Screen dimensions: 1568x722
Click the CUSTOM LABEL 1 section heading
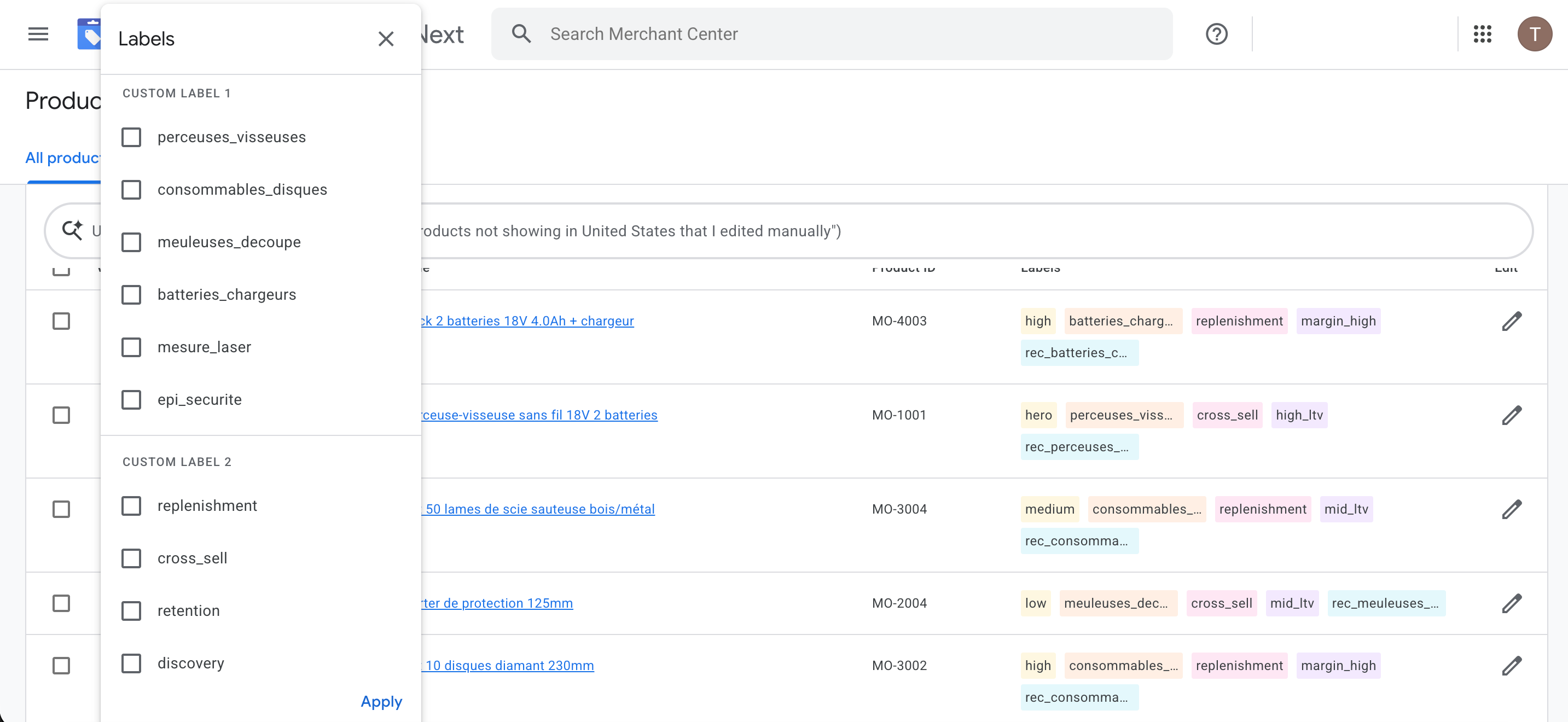coord(177,93)
